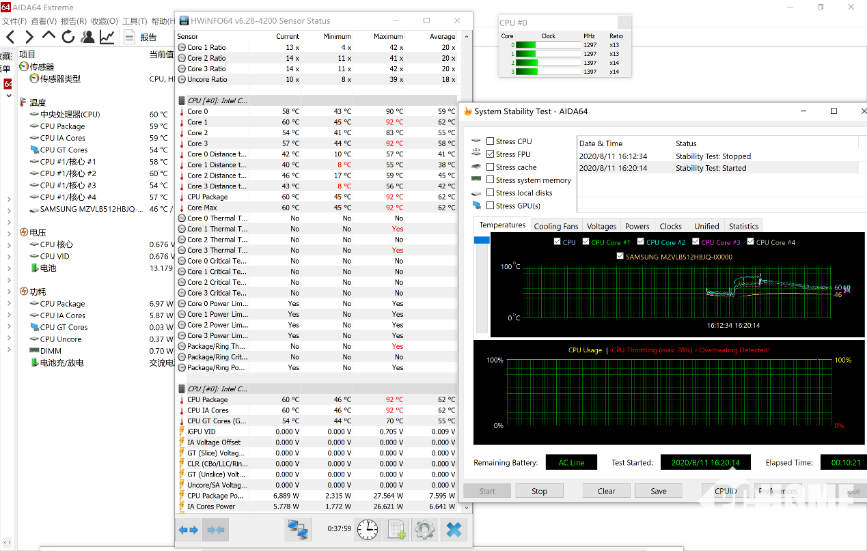Select the Stability Test: Started log row

(718, 168)
